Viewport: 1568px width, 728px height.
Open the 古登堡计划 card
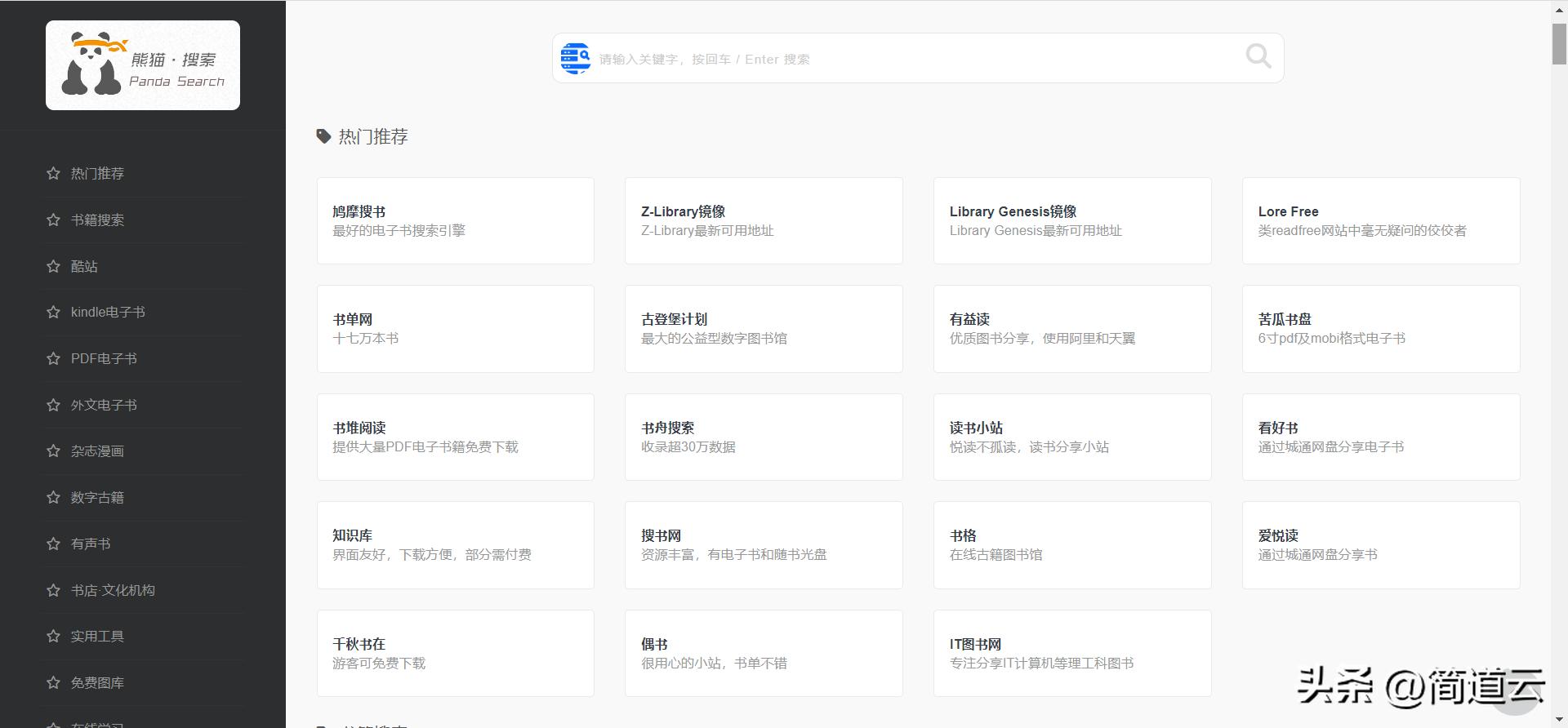point(764,329)
